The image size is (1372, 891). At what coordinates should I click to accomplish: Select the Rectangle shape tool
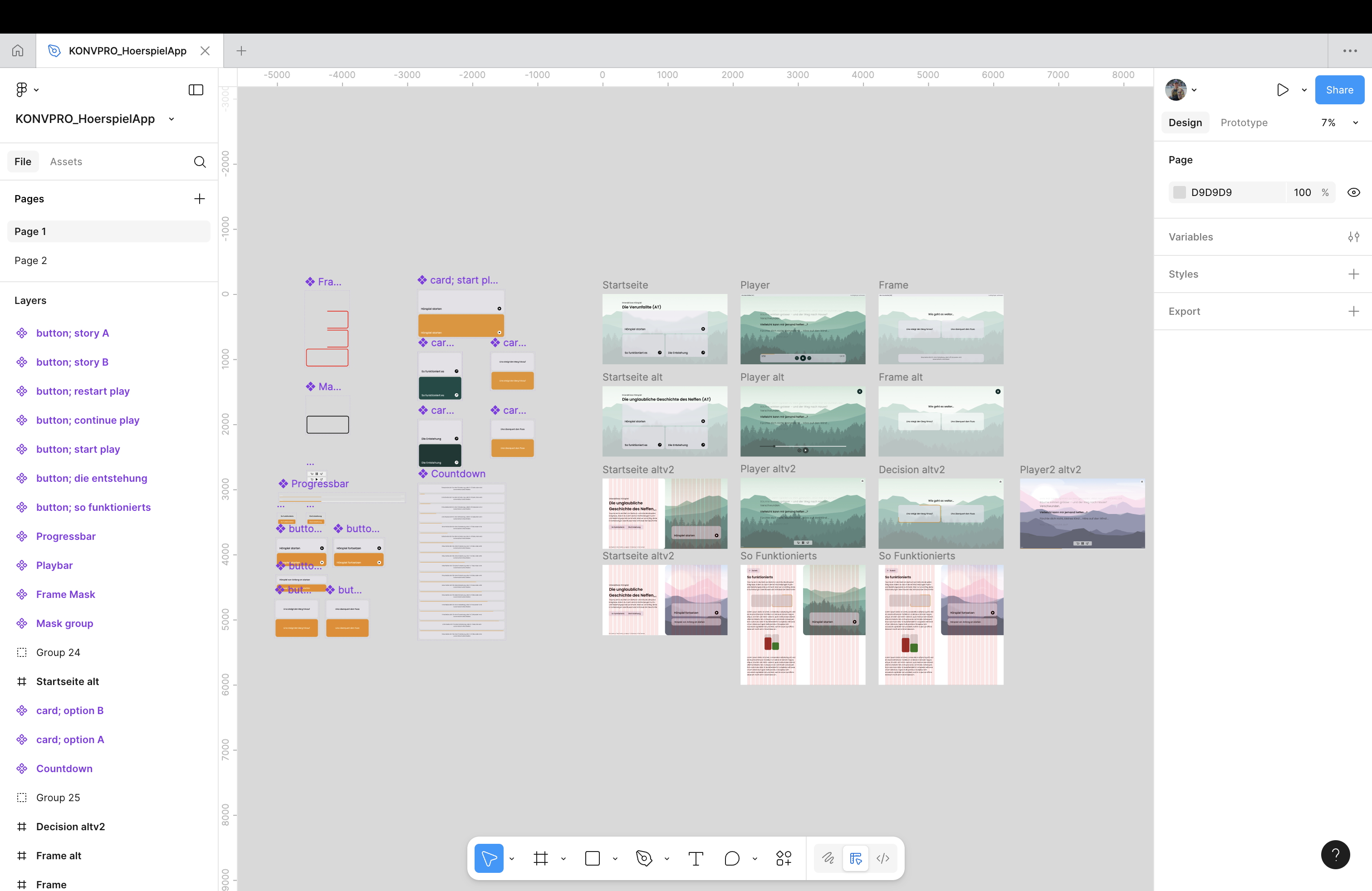(593, 858)
